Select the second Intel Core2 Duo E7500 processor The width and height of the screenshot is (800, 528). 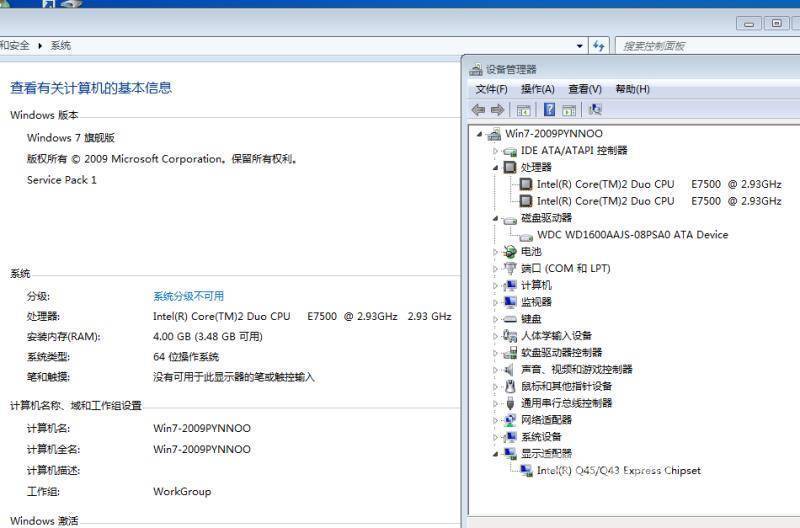tap(659, 201)
